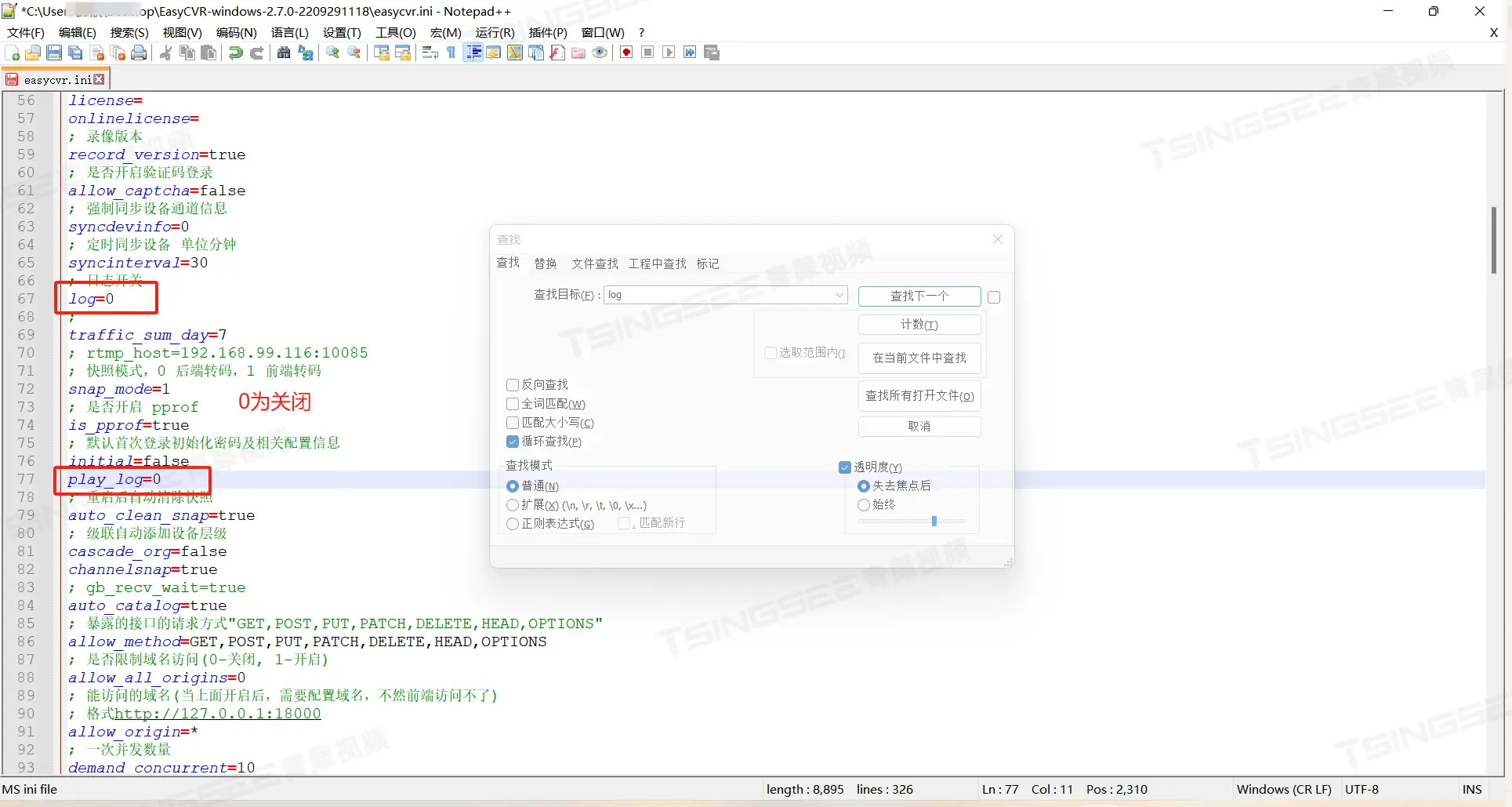Open the 搜索(S) menu

[x=129, y=32]
